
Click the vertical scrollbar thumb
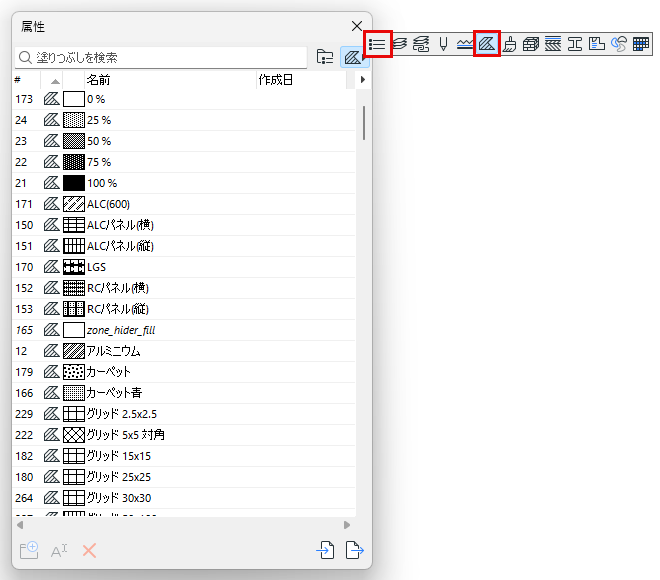click(364, 123)
